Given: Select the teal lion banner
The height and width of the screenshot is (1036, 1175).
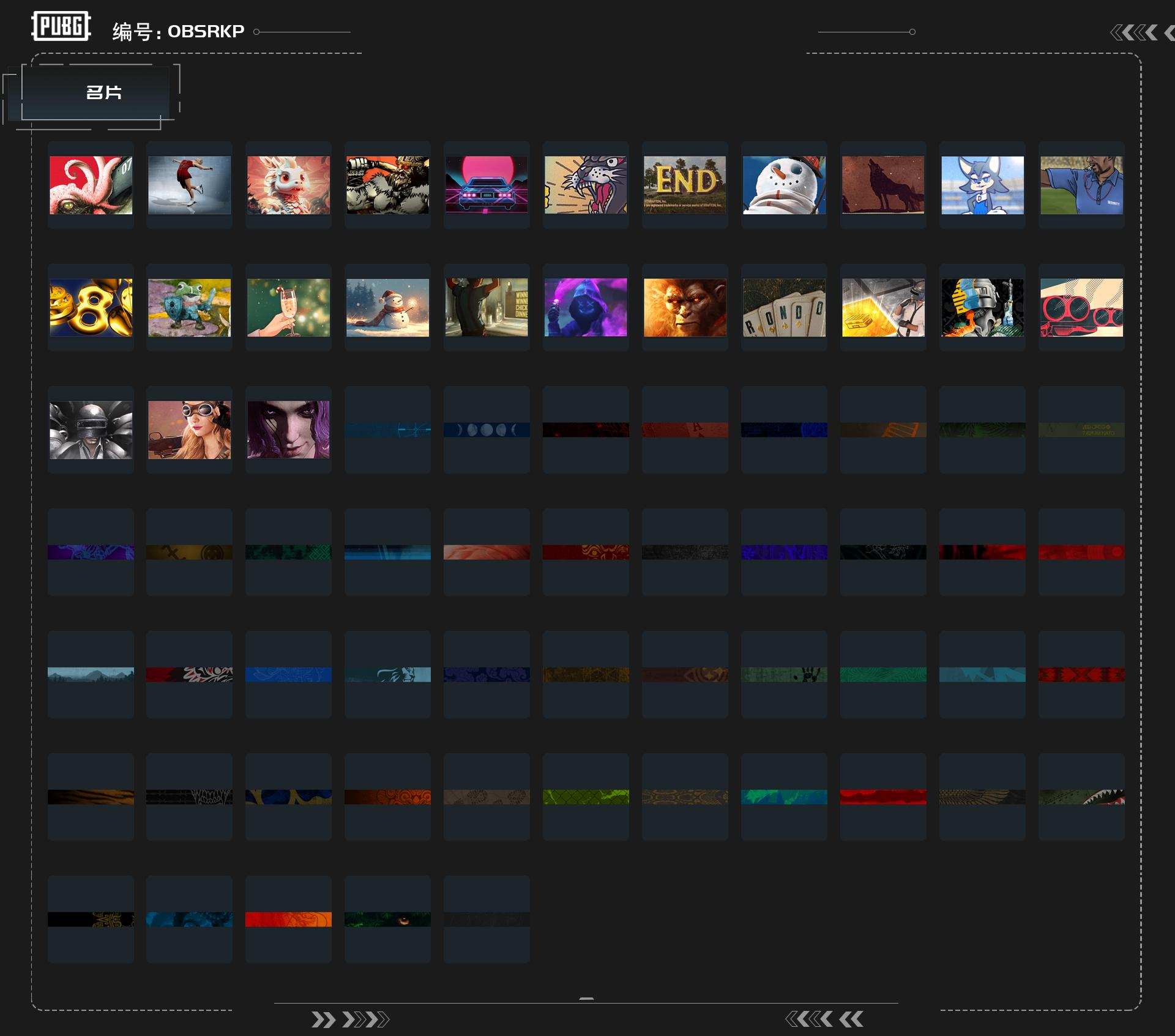Looking at the screenshot, I should (x=387, y=674).
